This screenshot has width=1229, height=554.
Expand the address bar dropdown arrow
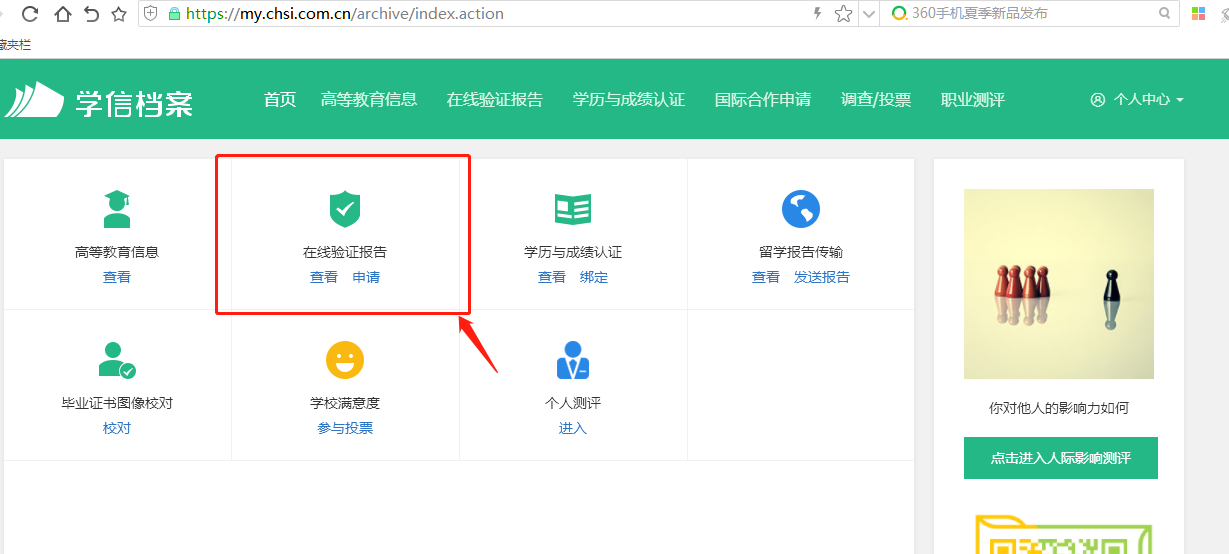tap(868, 14)
